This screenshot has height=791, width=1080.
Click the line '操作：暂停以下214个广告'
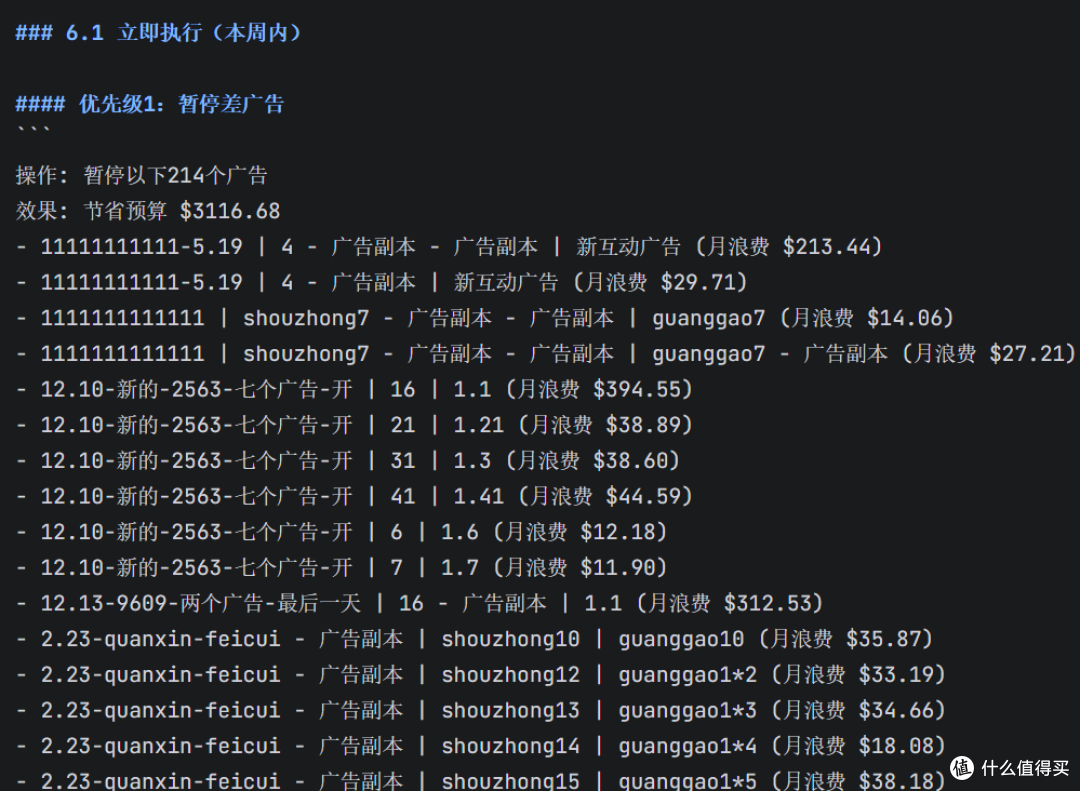pyautogui.click(x=141, y=175)
